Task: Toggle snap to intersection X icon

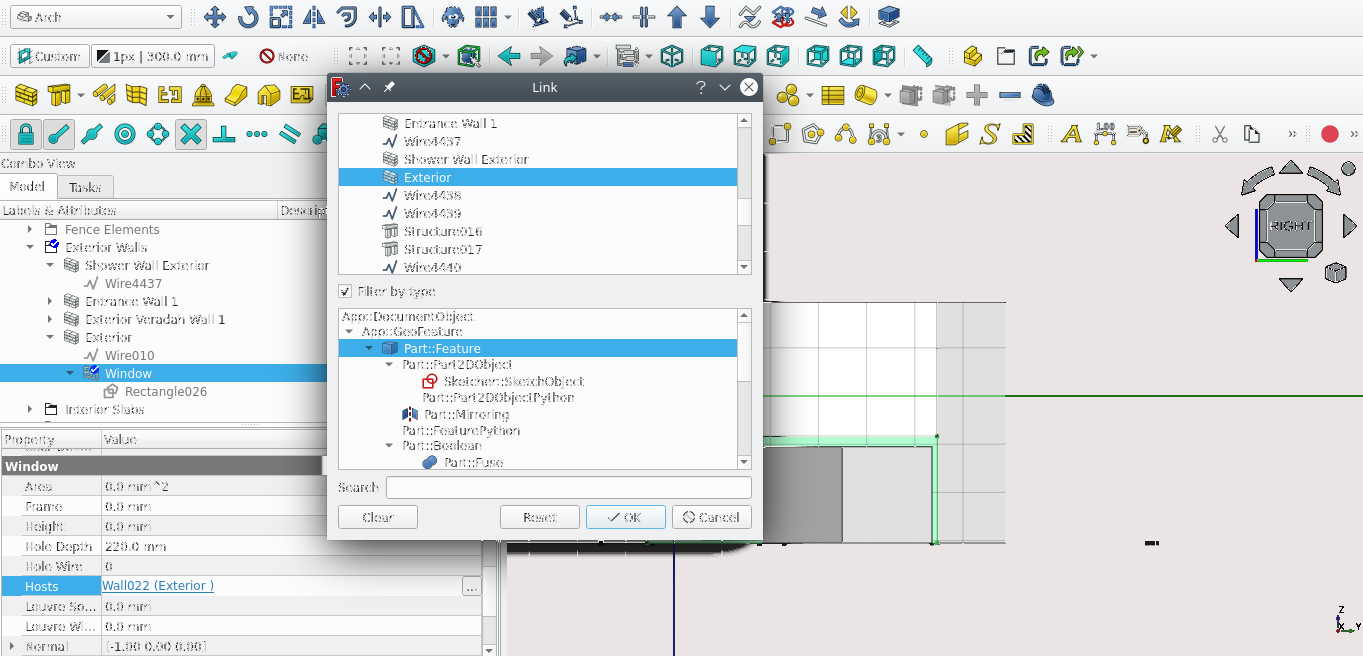Action: pyautogui.click(x=191, y=134)
